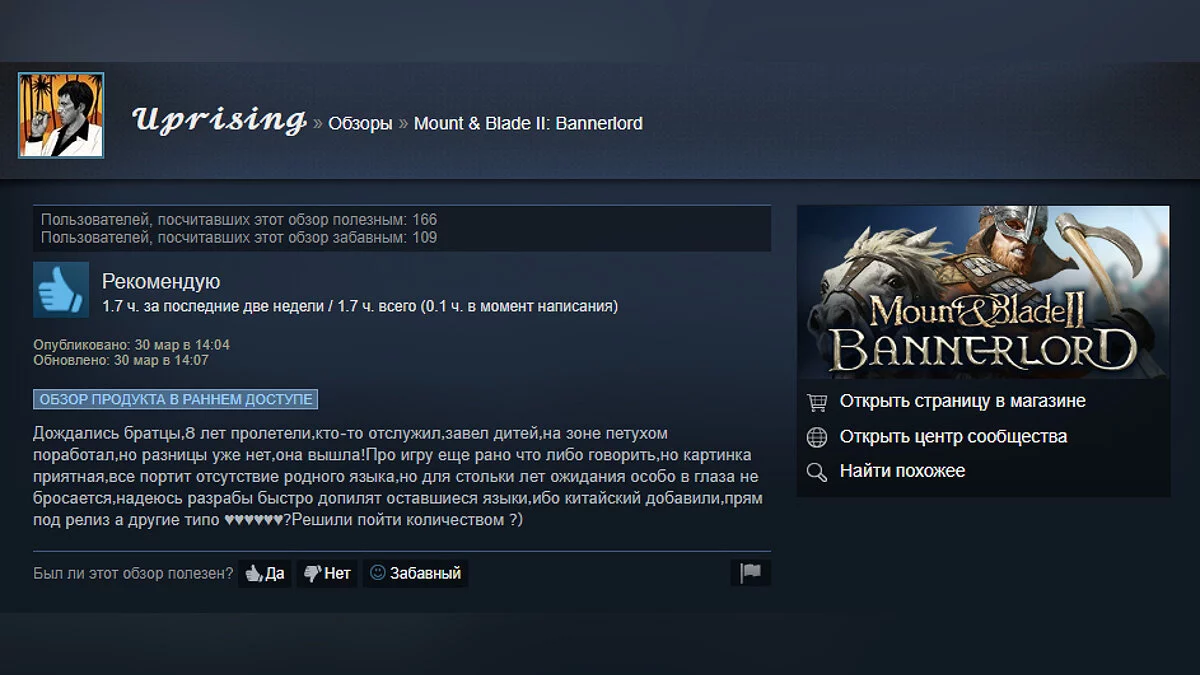
Task: Click the shopping cart icon
Action: pos(817,402)
